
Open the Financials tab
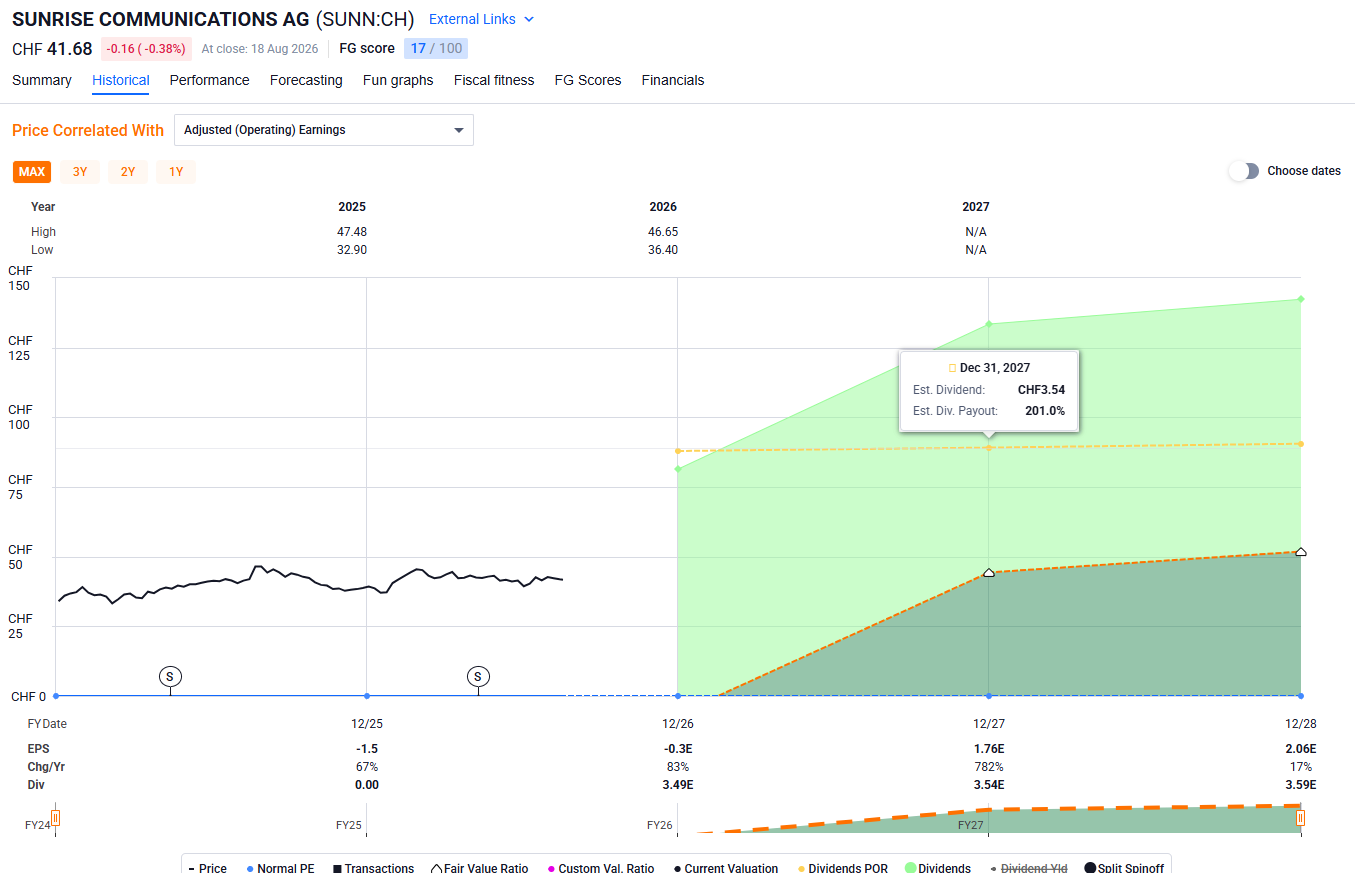(673, 80)
